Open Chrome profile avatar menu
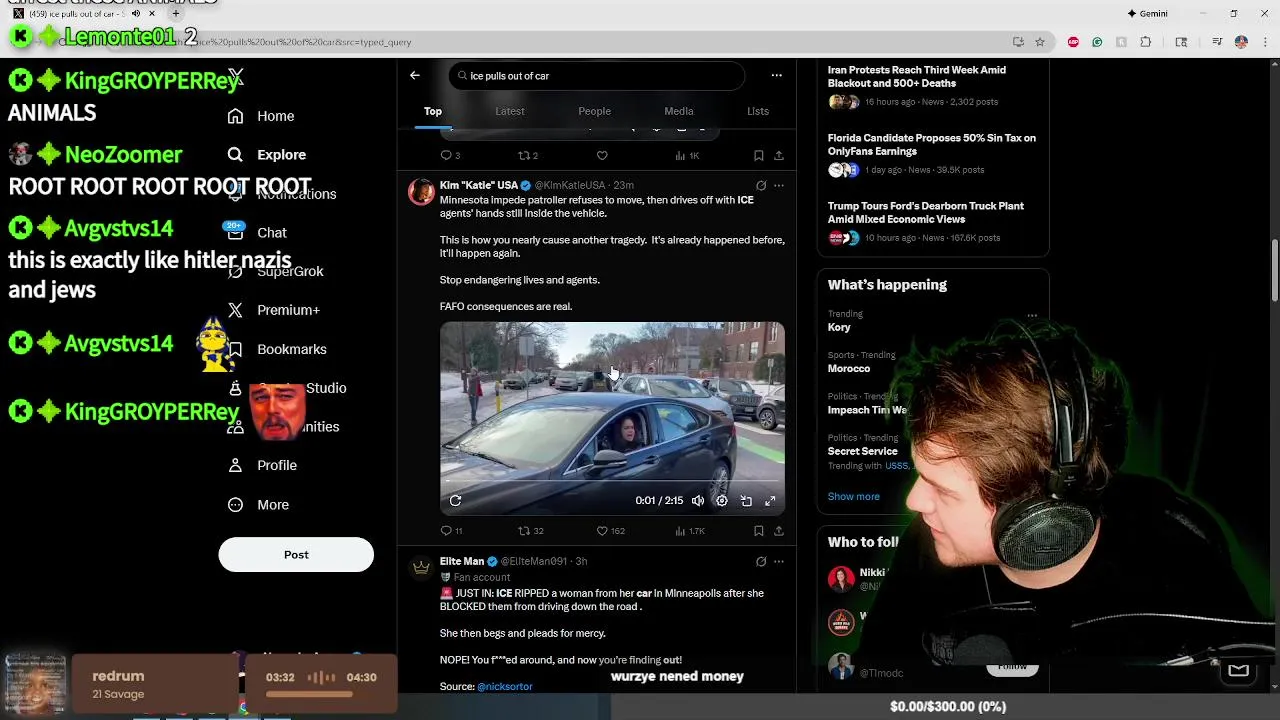This screenshot has width=1280, height=720. click(x=1241, y=42)
